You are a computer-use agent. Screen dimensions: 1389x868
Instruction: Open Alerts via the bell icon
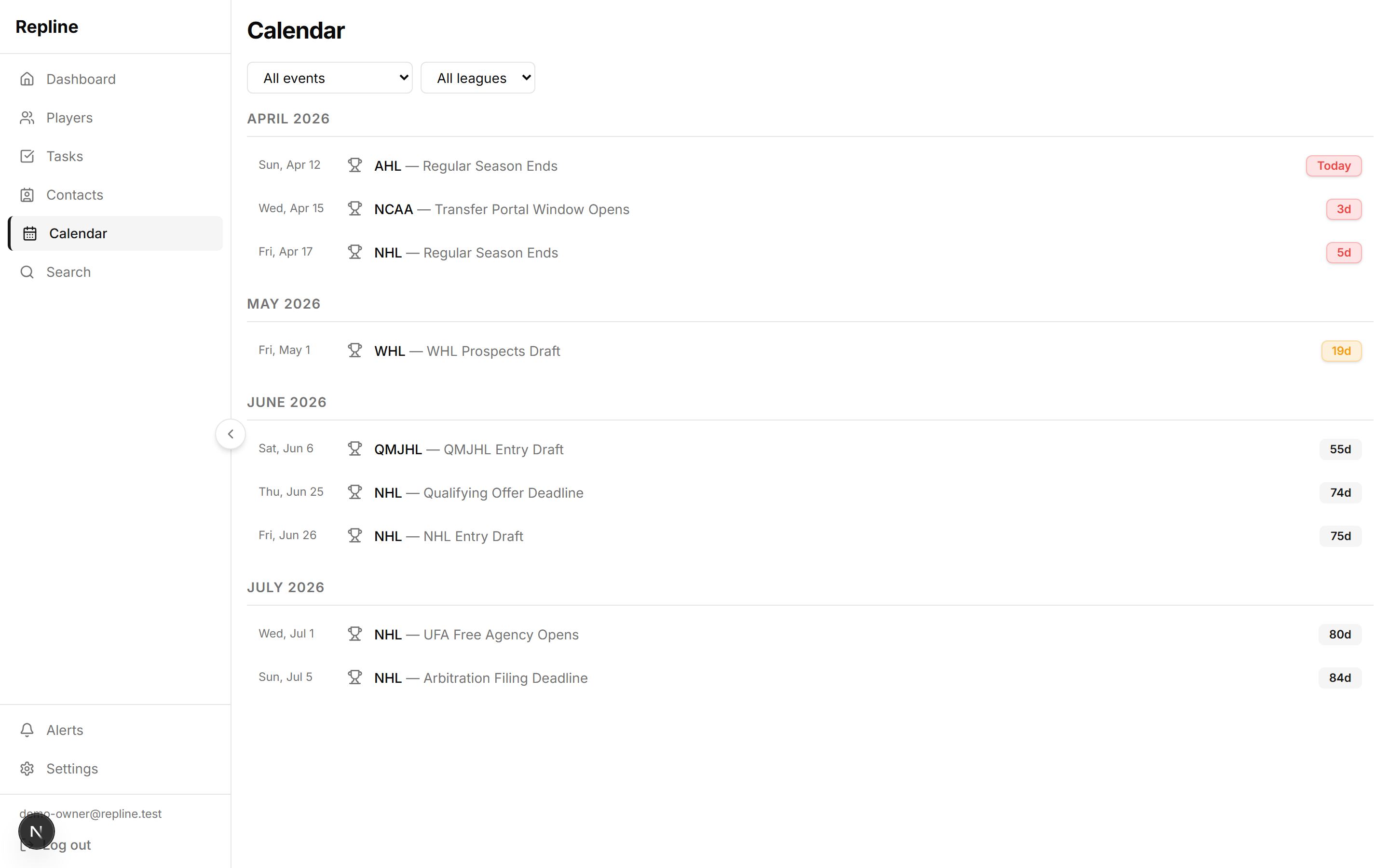tap(27, 730)
